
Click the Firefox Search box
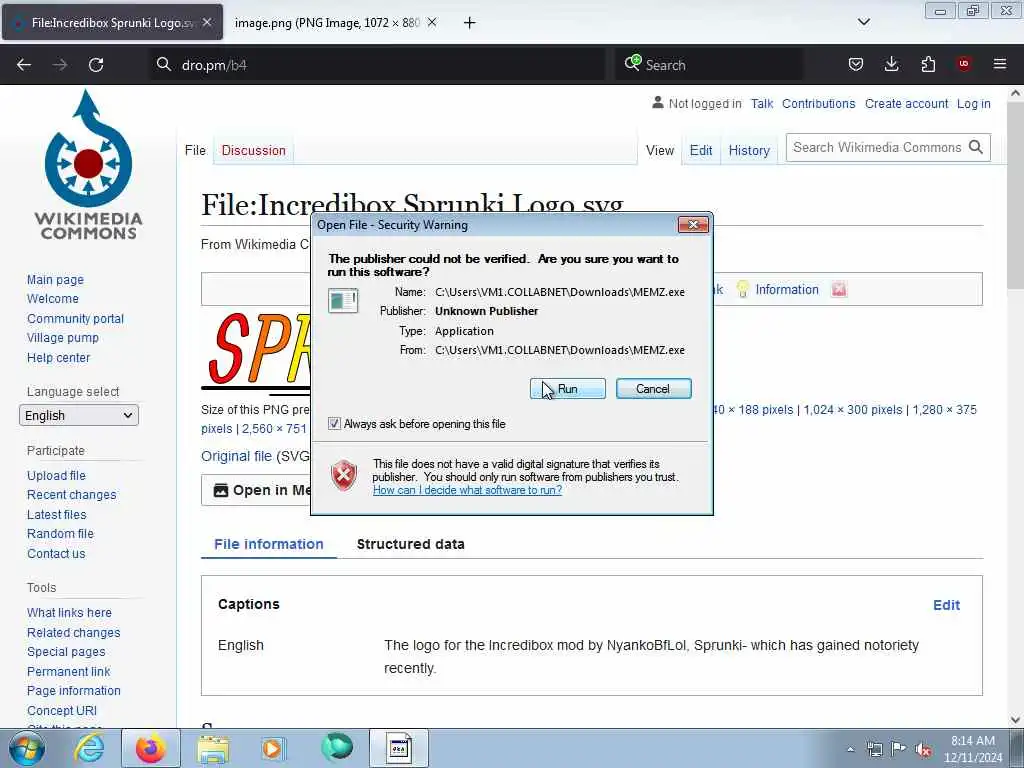pyautogui.click(x=709, y=65)
